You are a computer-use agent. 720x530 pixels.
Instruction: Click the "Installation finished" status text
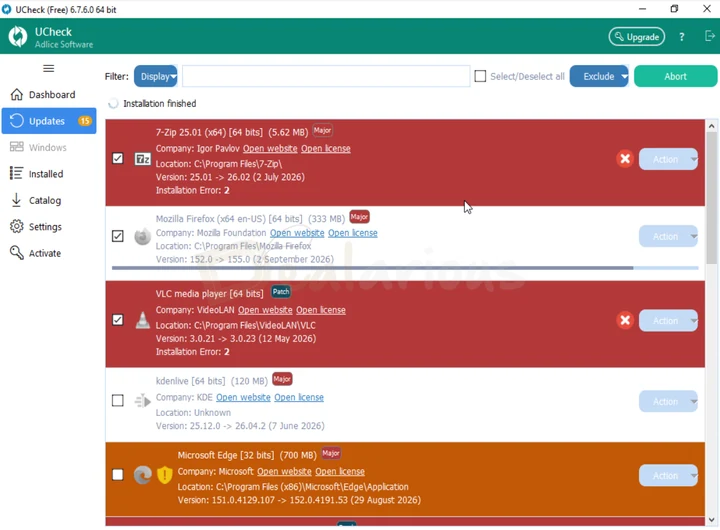[x=160, y=104]
